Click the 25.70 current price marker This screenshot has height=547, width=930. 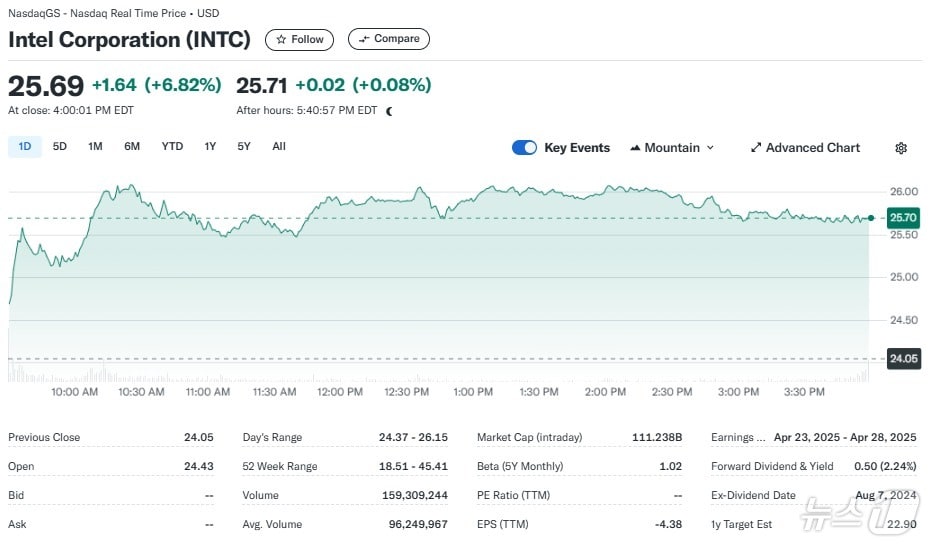(x=903, y=217)
